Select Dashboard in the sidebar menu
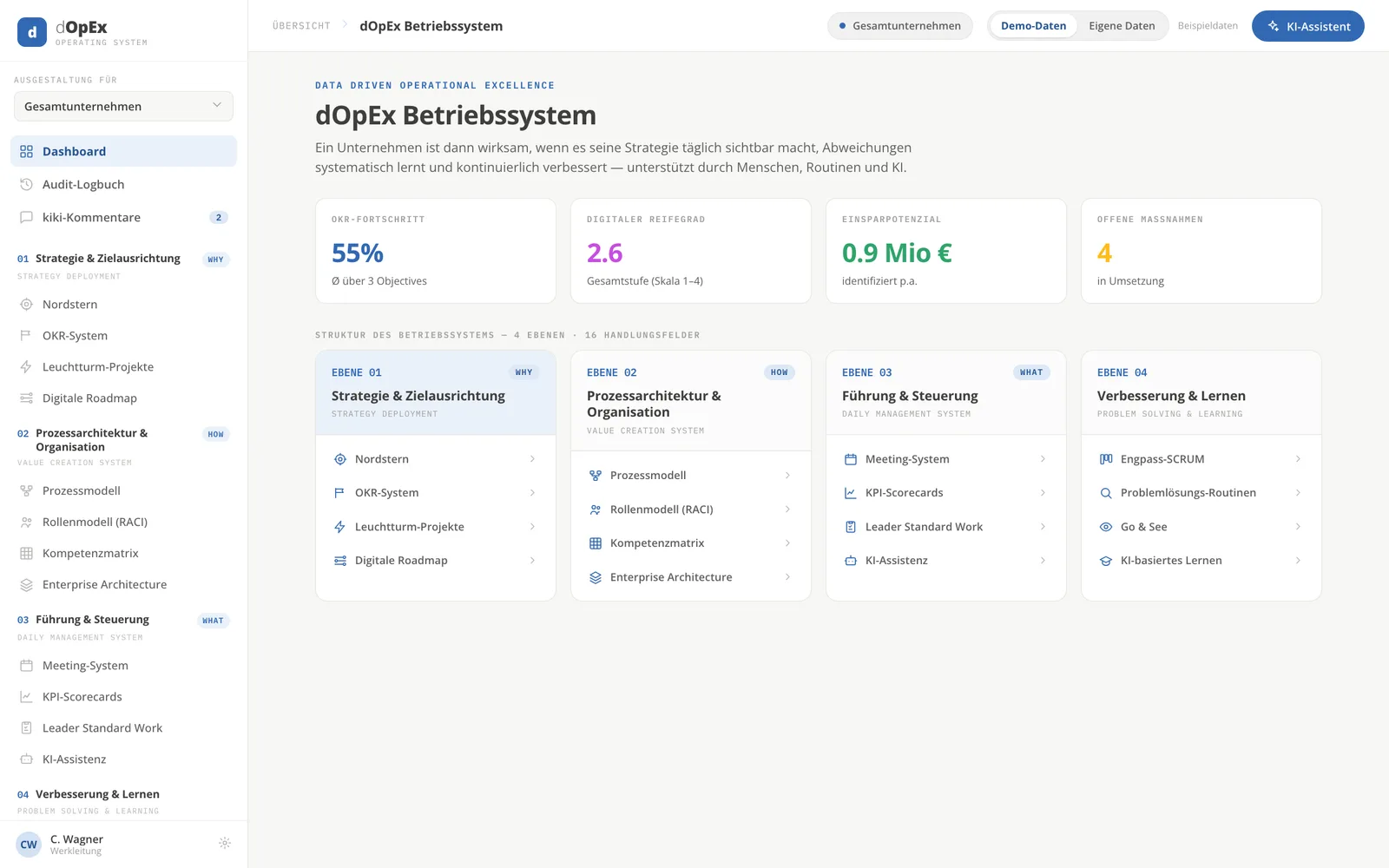This screenshot has height=868, width=1389. click(x=123, y=151)
